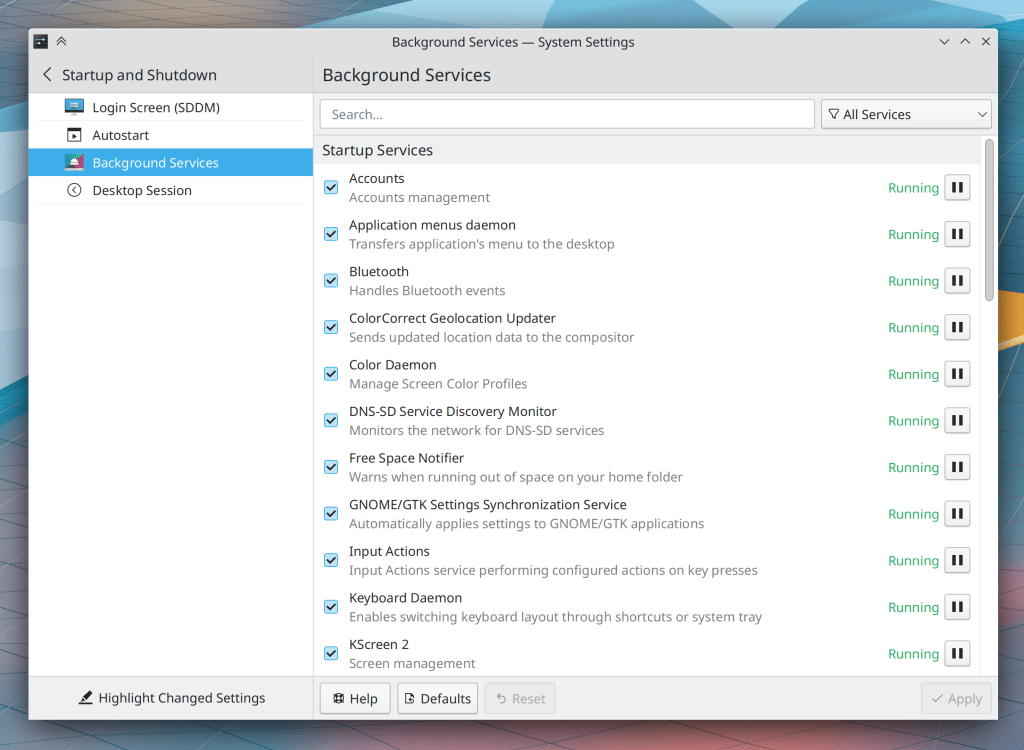This screenshot has width=1024, height=750.
Task: Open Help from the bottom bar
Action: pos(355,698)
